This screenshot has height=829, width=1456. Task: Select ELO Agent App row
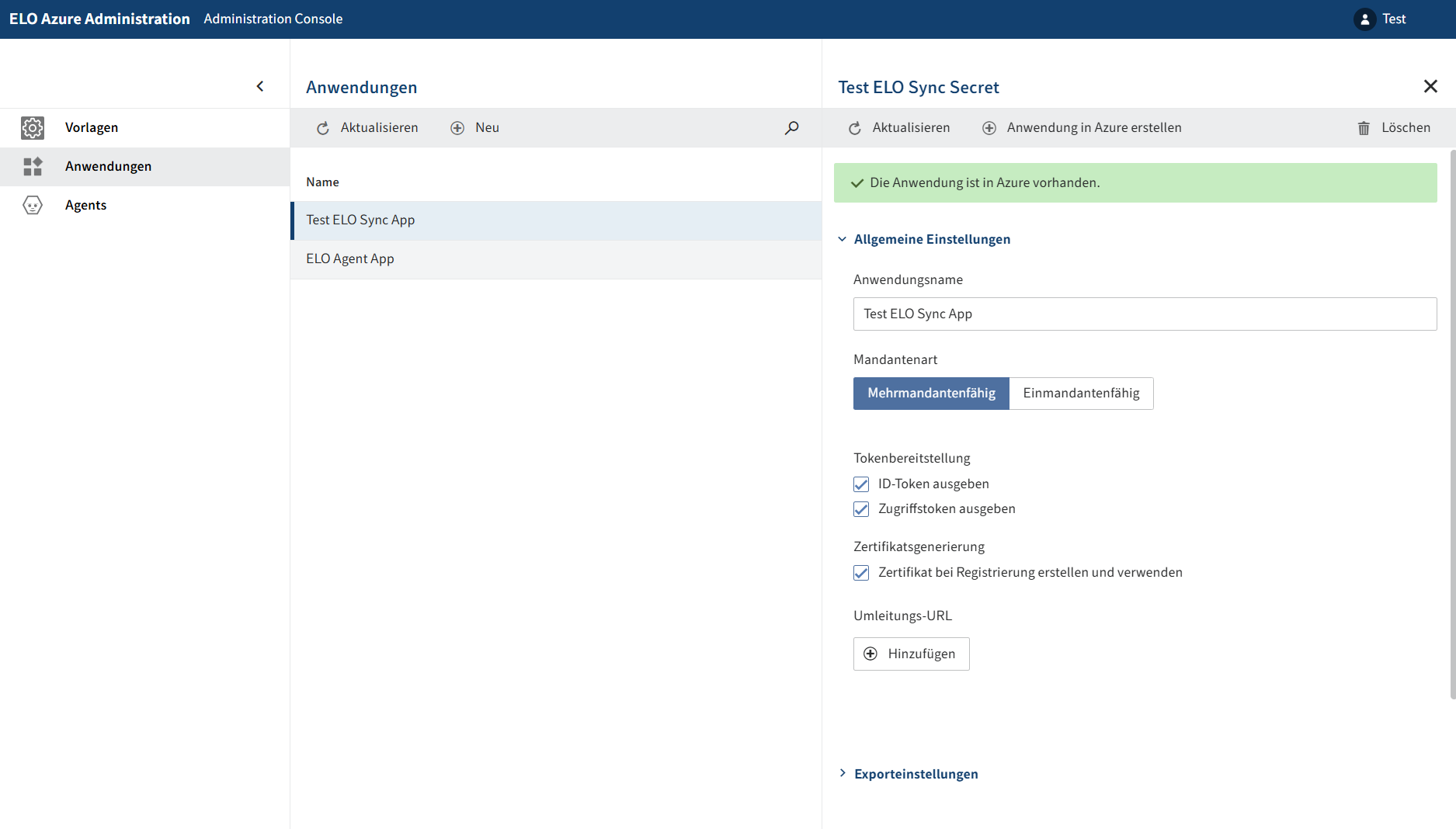pyautogui.click(x=556, y=259)
